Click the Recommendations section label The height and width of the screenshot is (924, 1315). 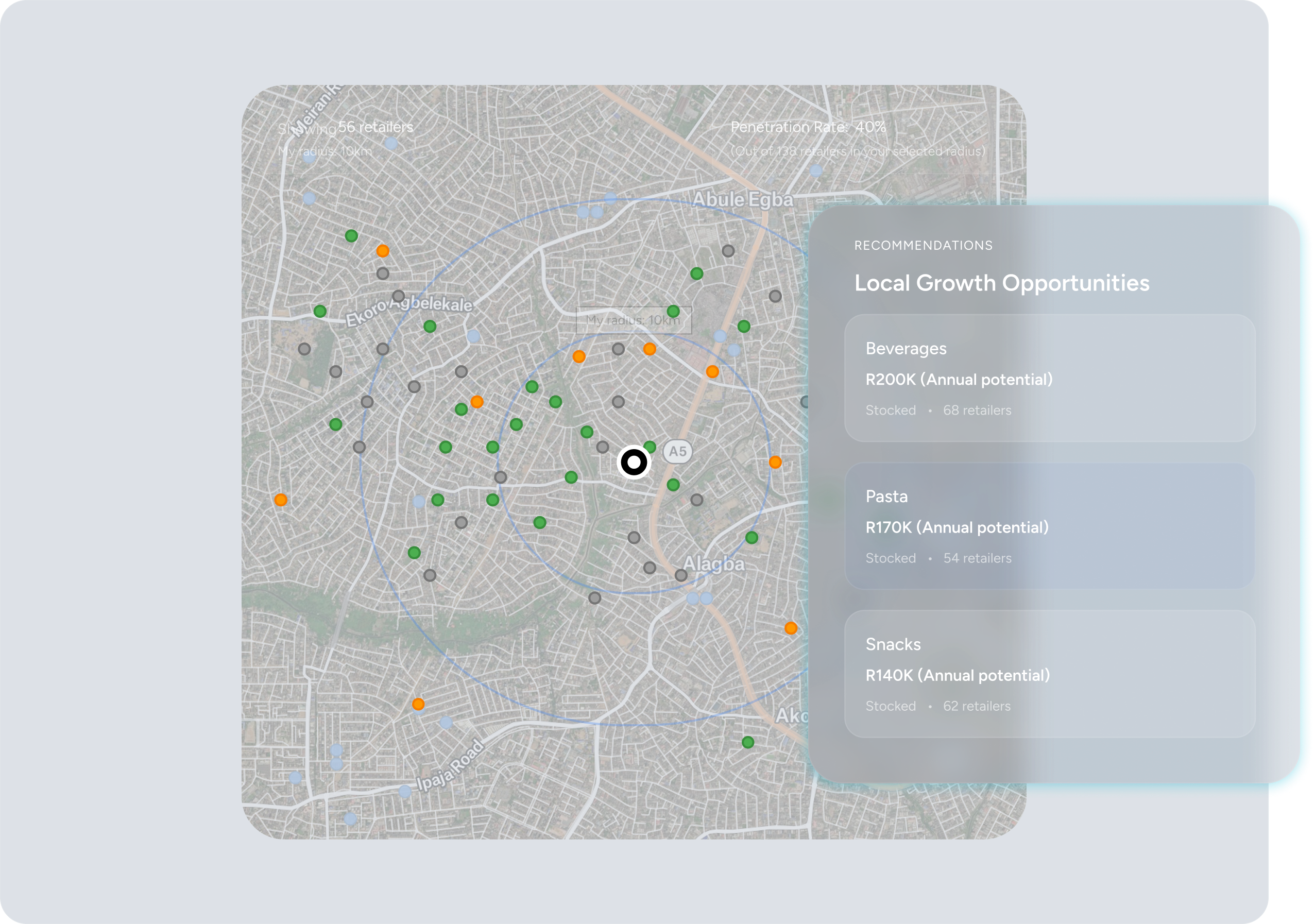point(923,245)
